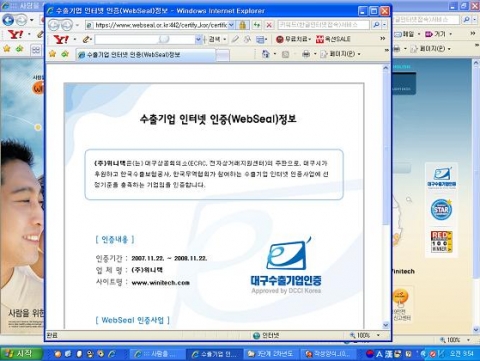The image size is (480, 361).
Task: Refresh the WebSeal page
Action: (x=257, y=25)
